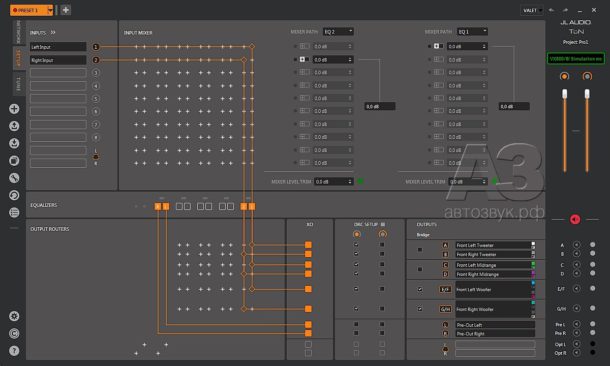
Task: Click the XO orange block for Pre-Out Right
Action: [308, 333]
